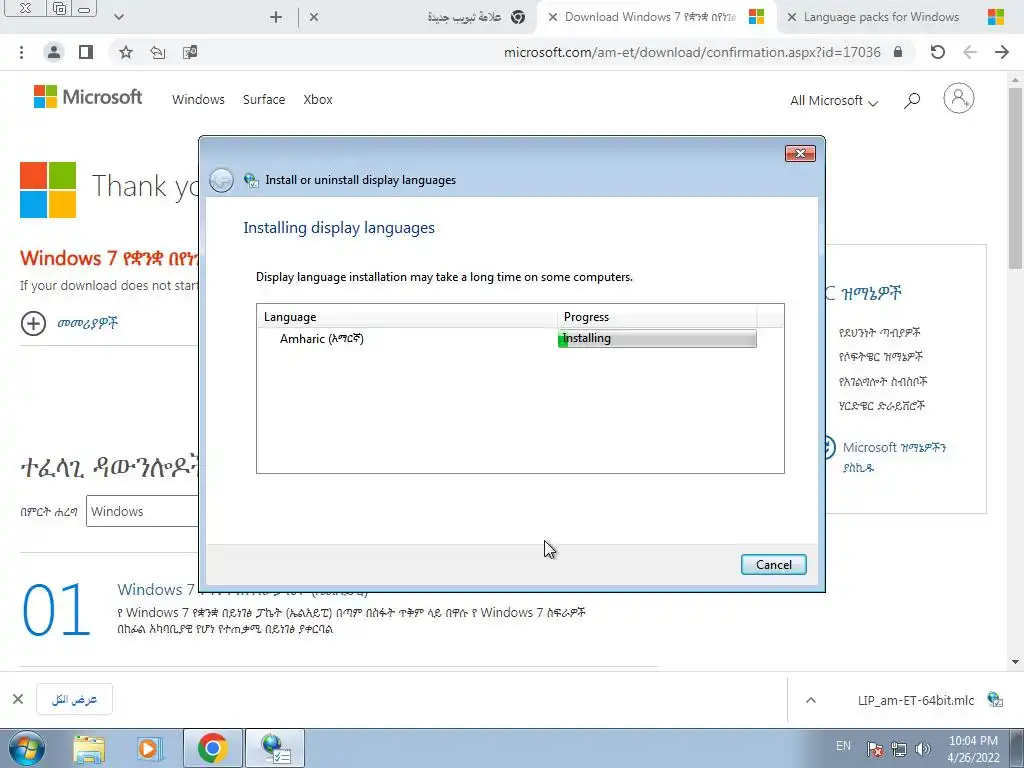This screenshot has height=768, width=1024.
Task: Open Windows Explorer from taskbar
Action: (88, 748)
